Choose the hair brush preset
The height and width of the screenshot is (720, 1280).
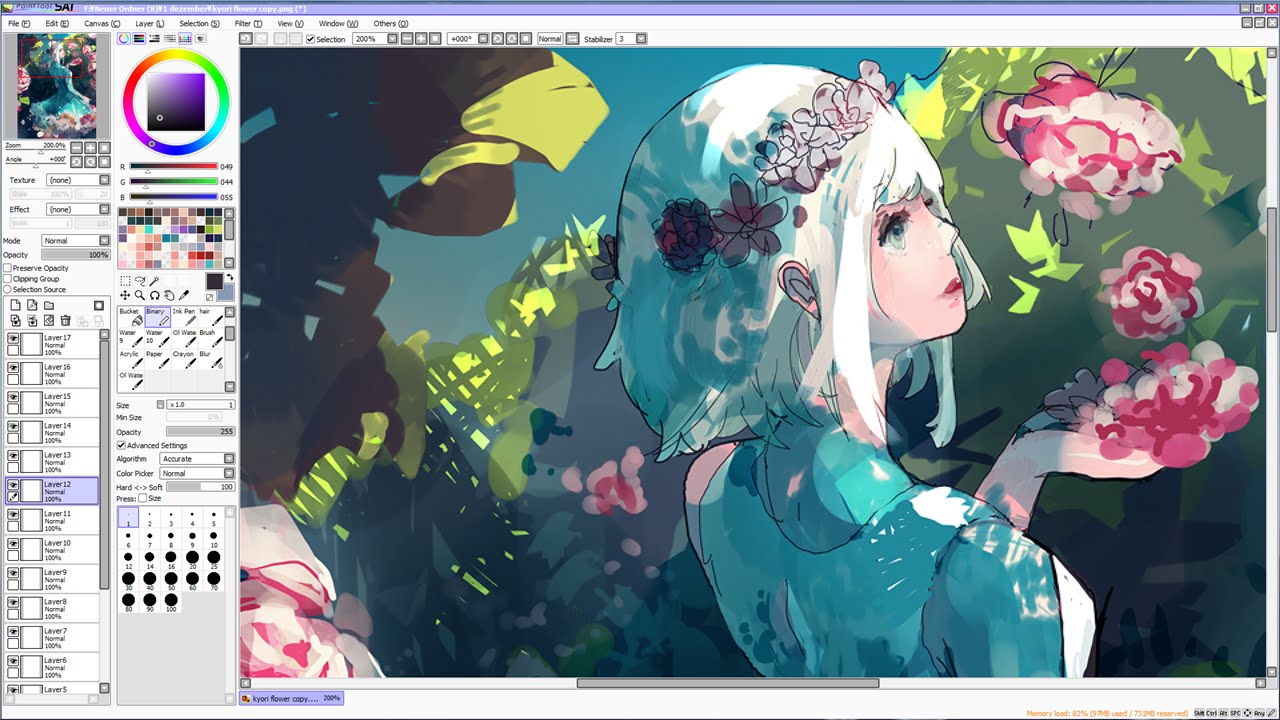point(209,317)
